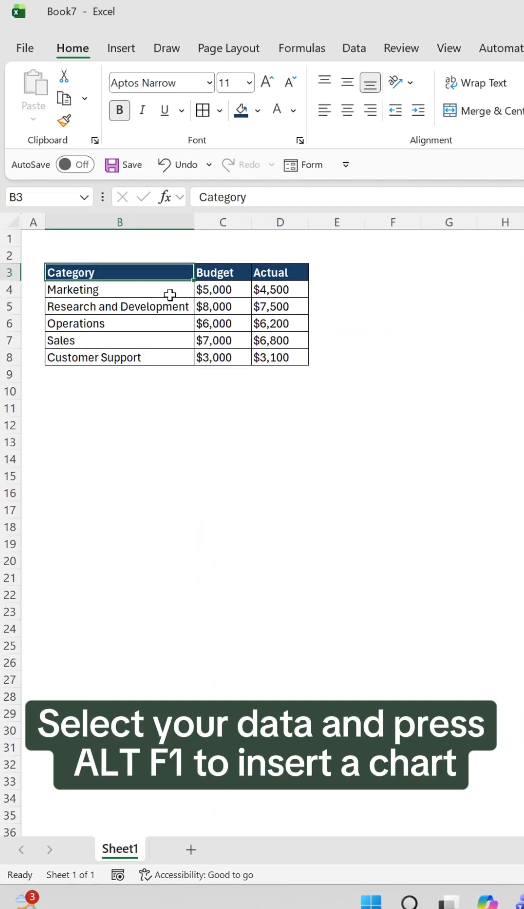The width and height of the screenshot is (524, 909).
Task: Apply italic formatting
Action: pyautogui.click(x=142, y=110)
